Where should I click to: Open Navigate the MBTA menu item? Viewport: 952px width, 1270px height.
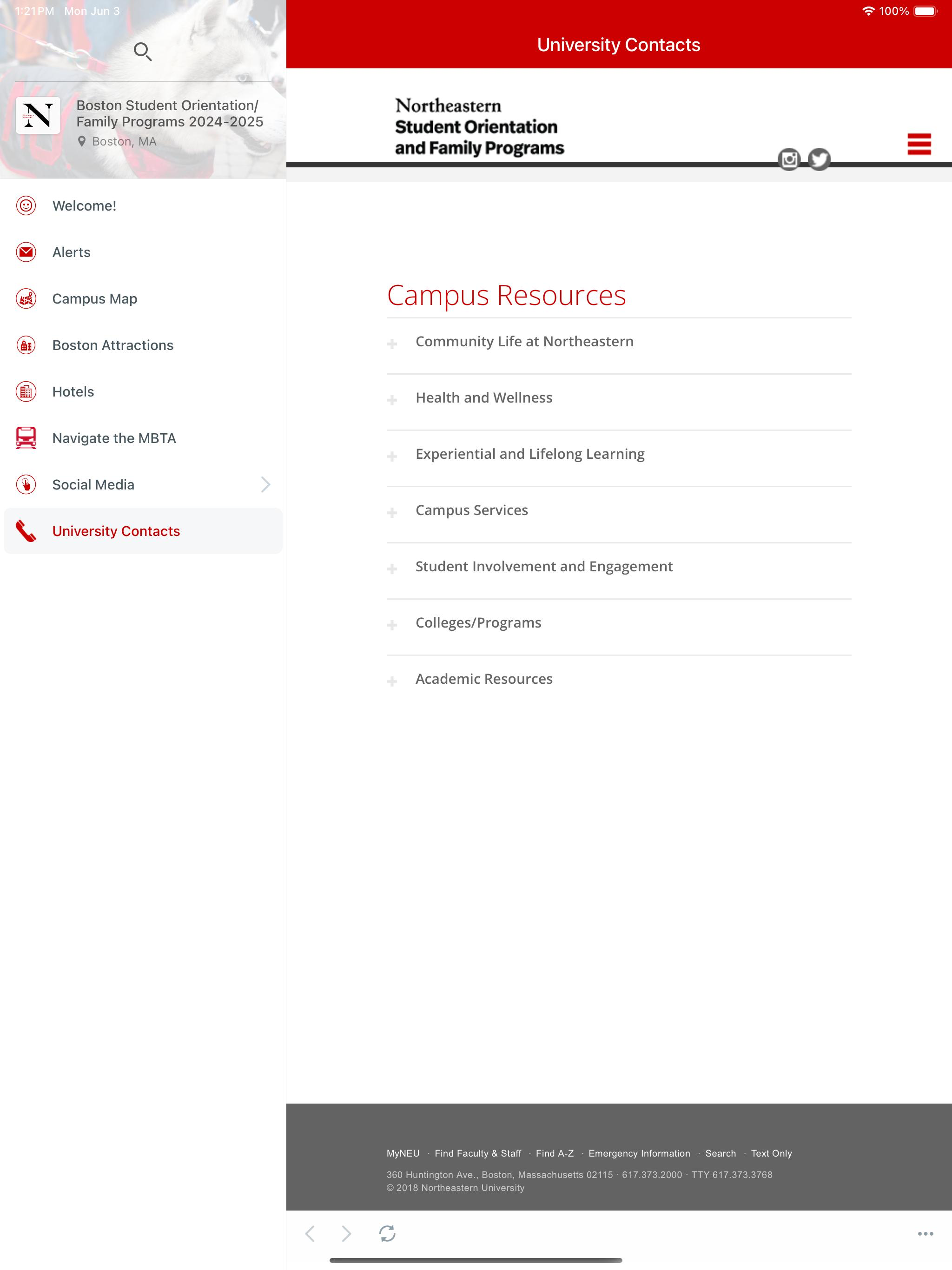[143, 438]
